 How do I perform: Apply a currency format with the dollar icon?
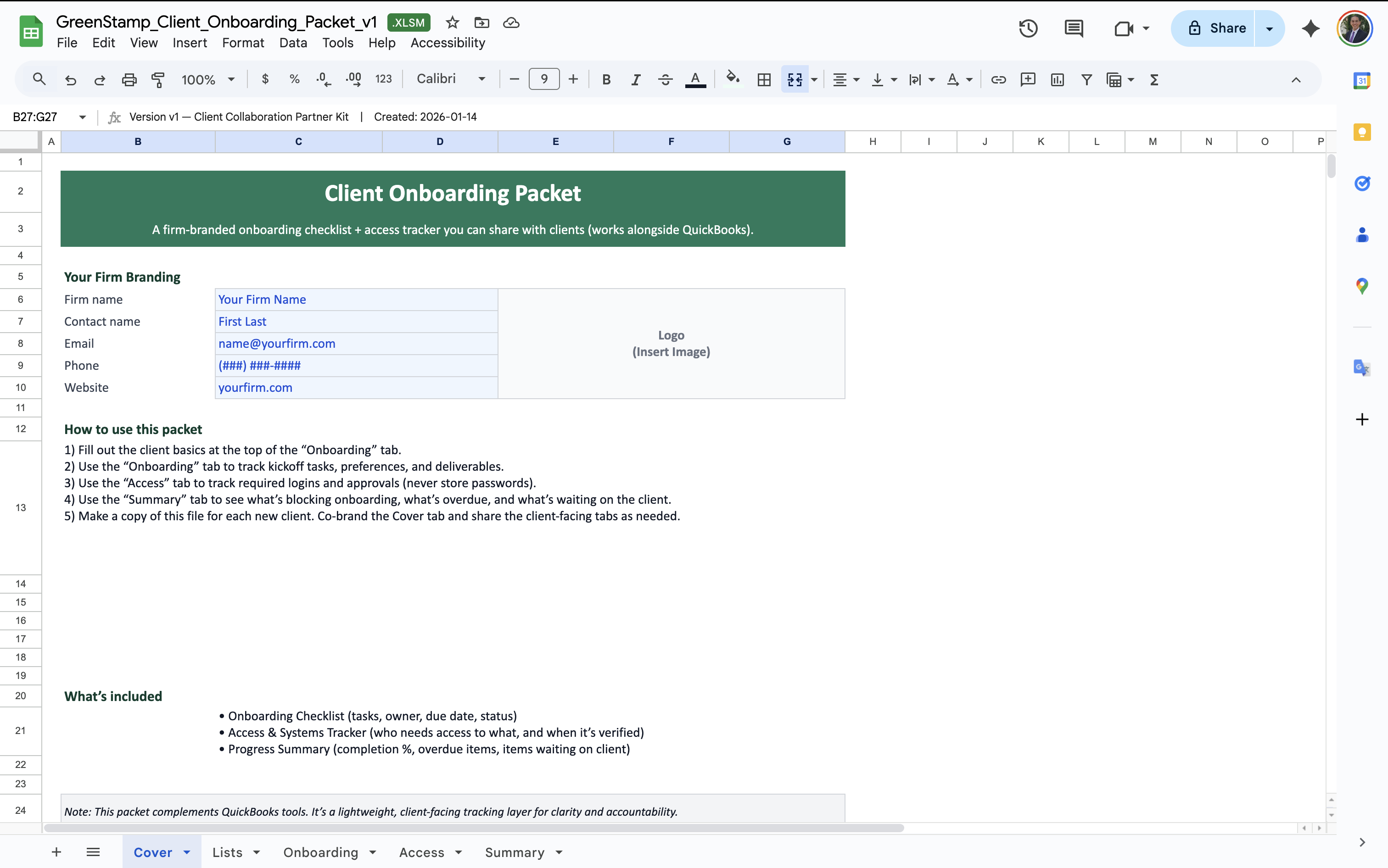coord(265,79)
